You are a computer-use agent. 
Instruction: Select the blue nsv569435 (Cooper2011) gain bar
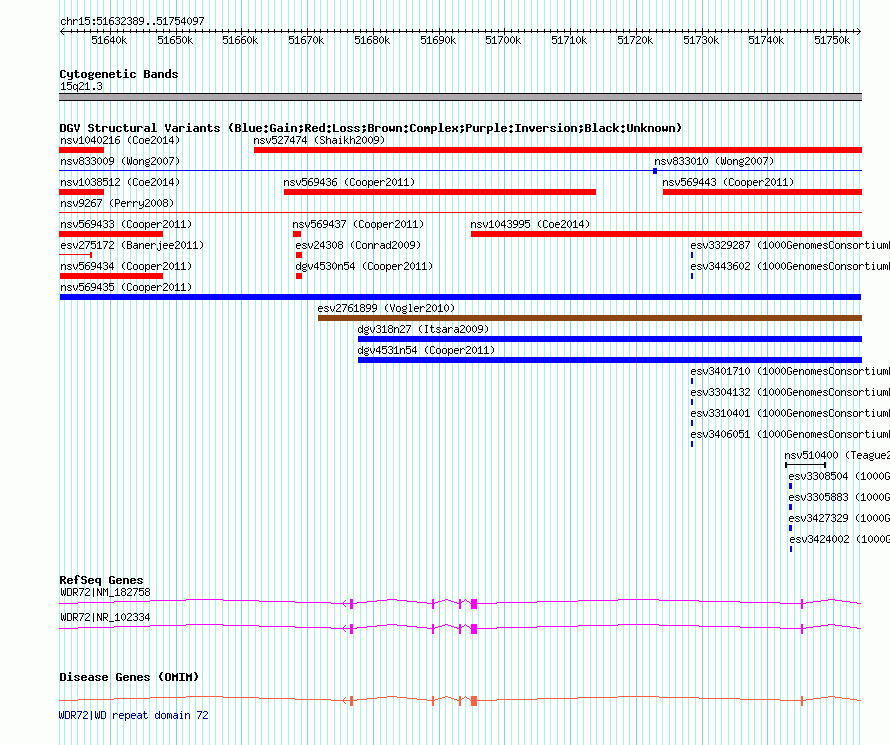460,297
